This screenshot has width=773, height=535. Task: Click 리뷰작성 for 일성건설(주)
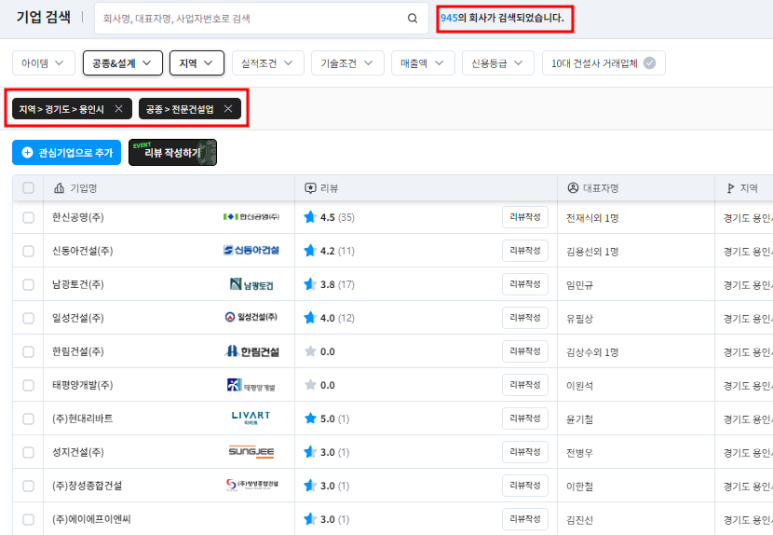point(525,318)
